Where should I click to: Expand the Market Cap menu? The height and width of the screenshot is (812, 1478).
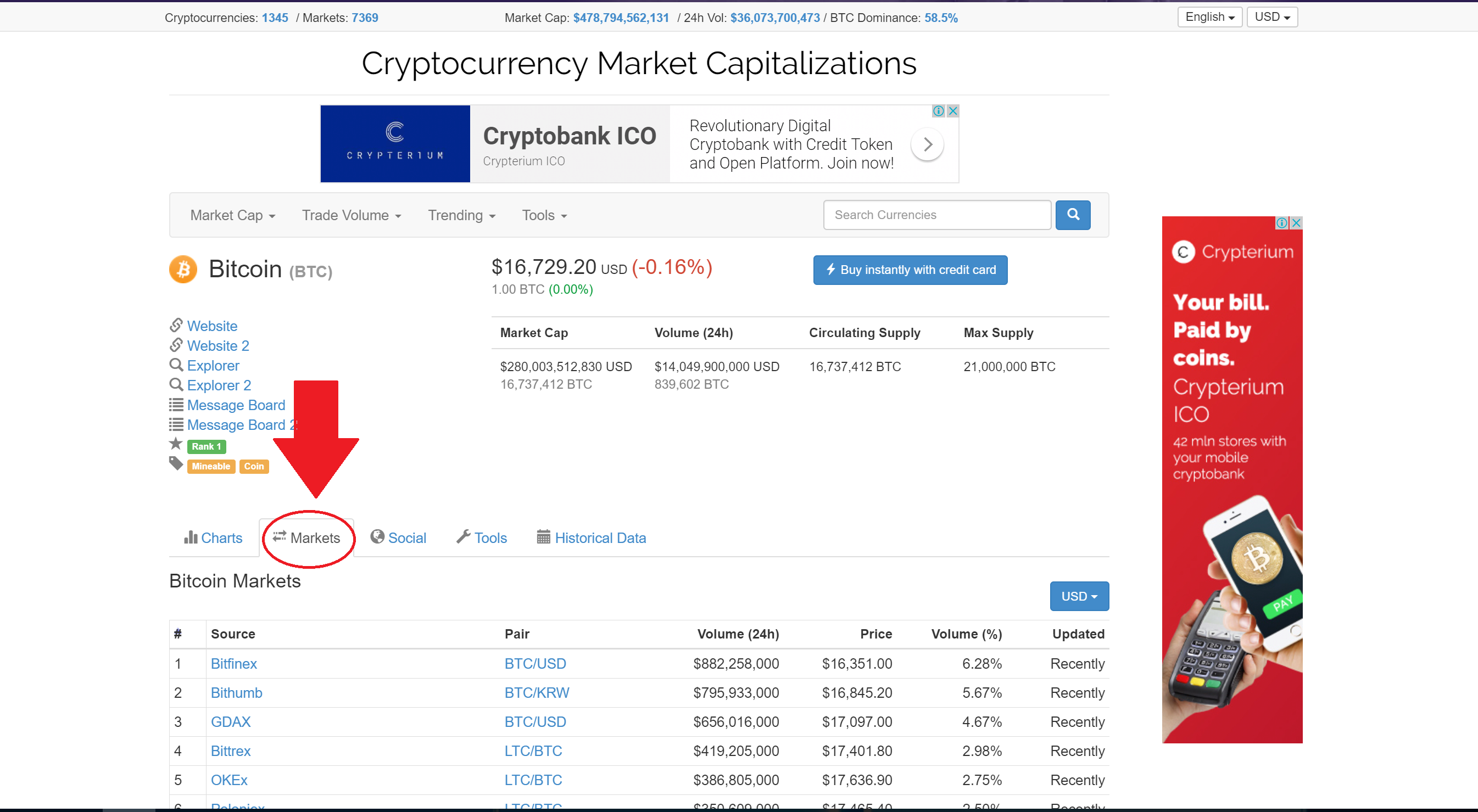tap(232, 215)
